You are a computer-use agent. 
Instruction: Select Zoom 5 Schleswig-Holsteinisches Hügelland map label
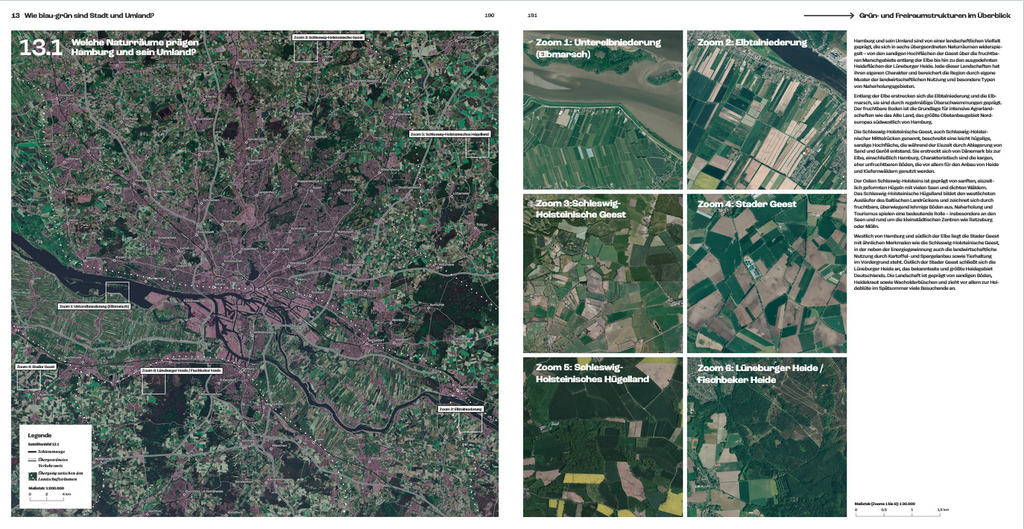[x=450, y=133]
